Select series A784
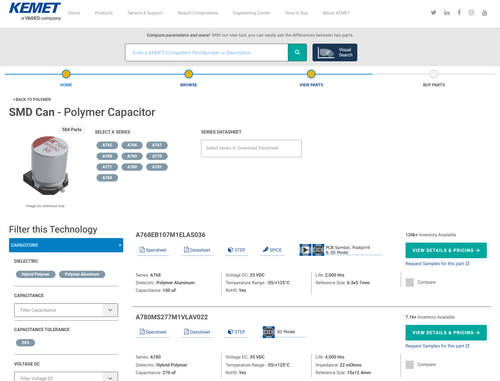 pos(107,178)
